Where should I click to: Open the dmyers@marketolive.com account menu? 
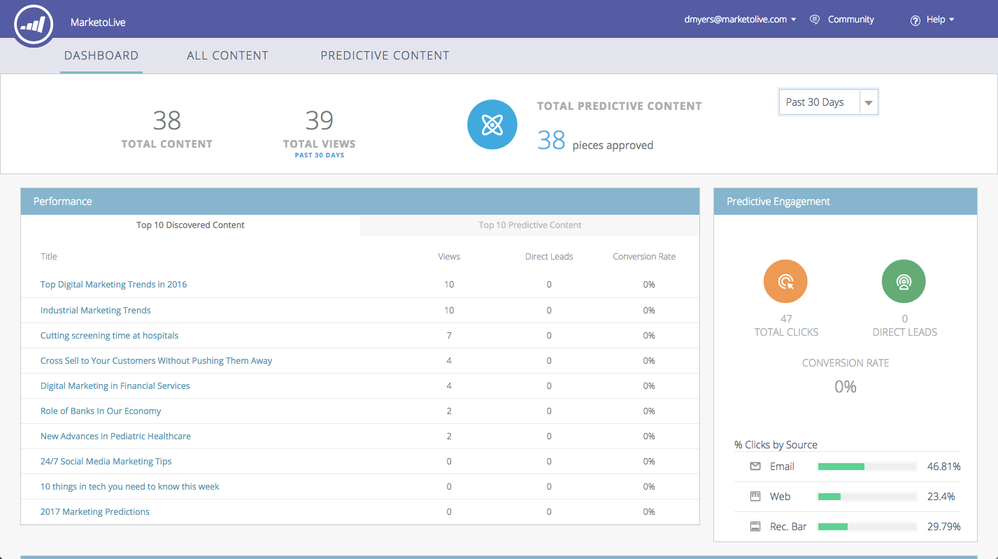tap(740, 20)
